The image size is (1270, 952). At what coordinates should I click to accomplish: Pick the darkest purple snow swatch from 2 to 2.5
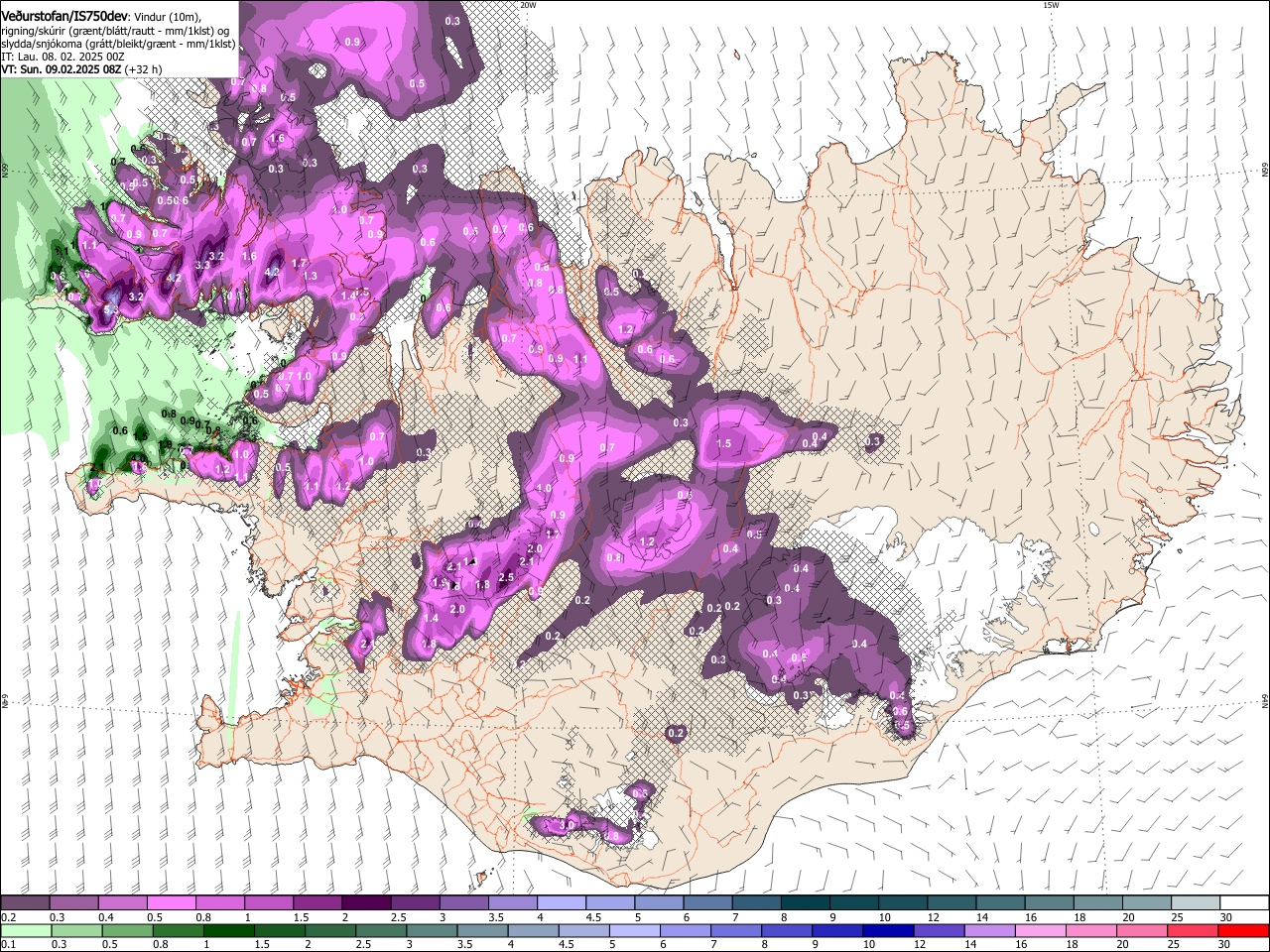tap(366, 903)
